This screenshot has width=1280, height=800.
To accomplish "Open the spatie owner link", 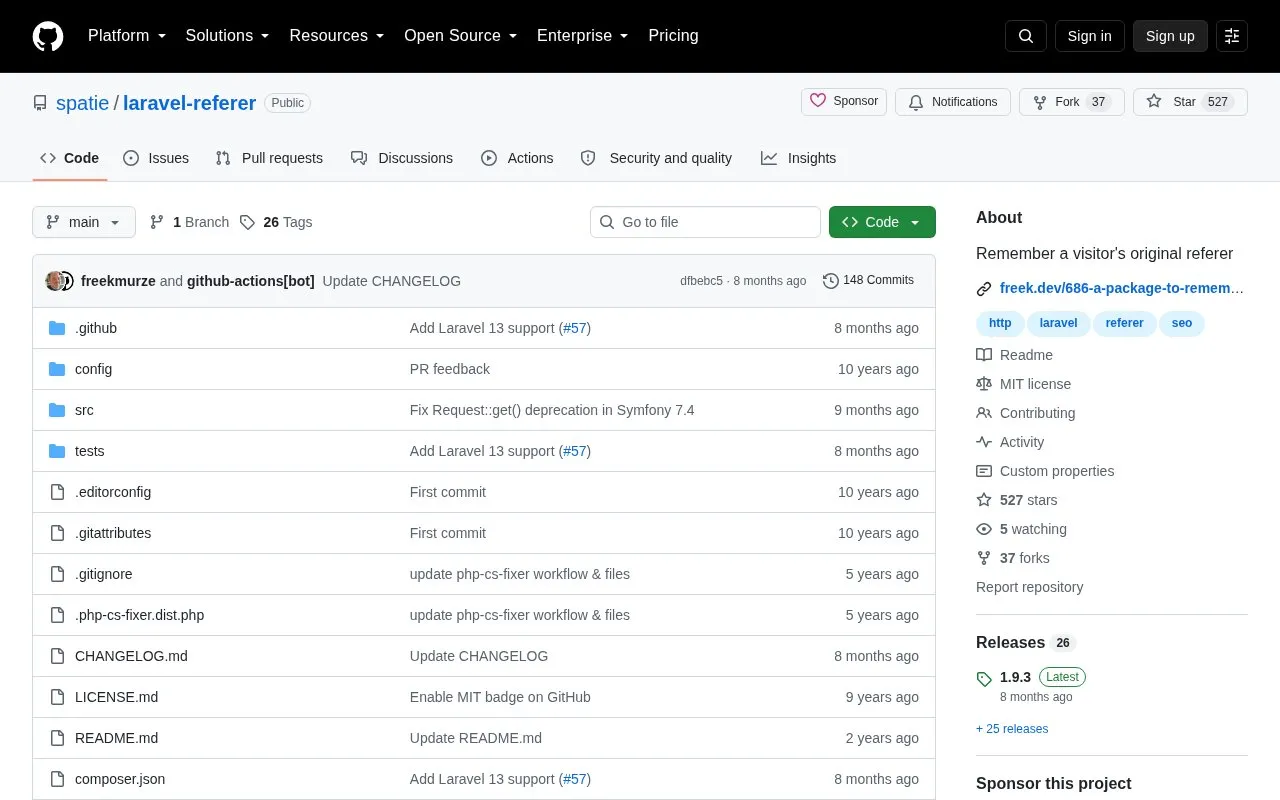I will [83, 103].
